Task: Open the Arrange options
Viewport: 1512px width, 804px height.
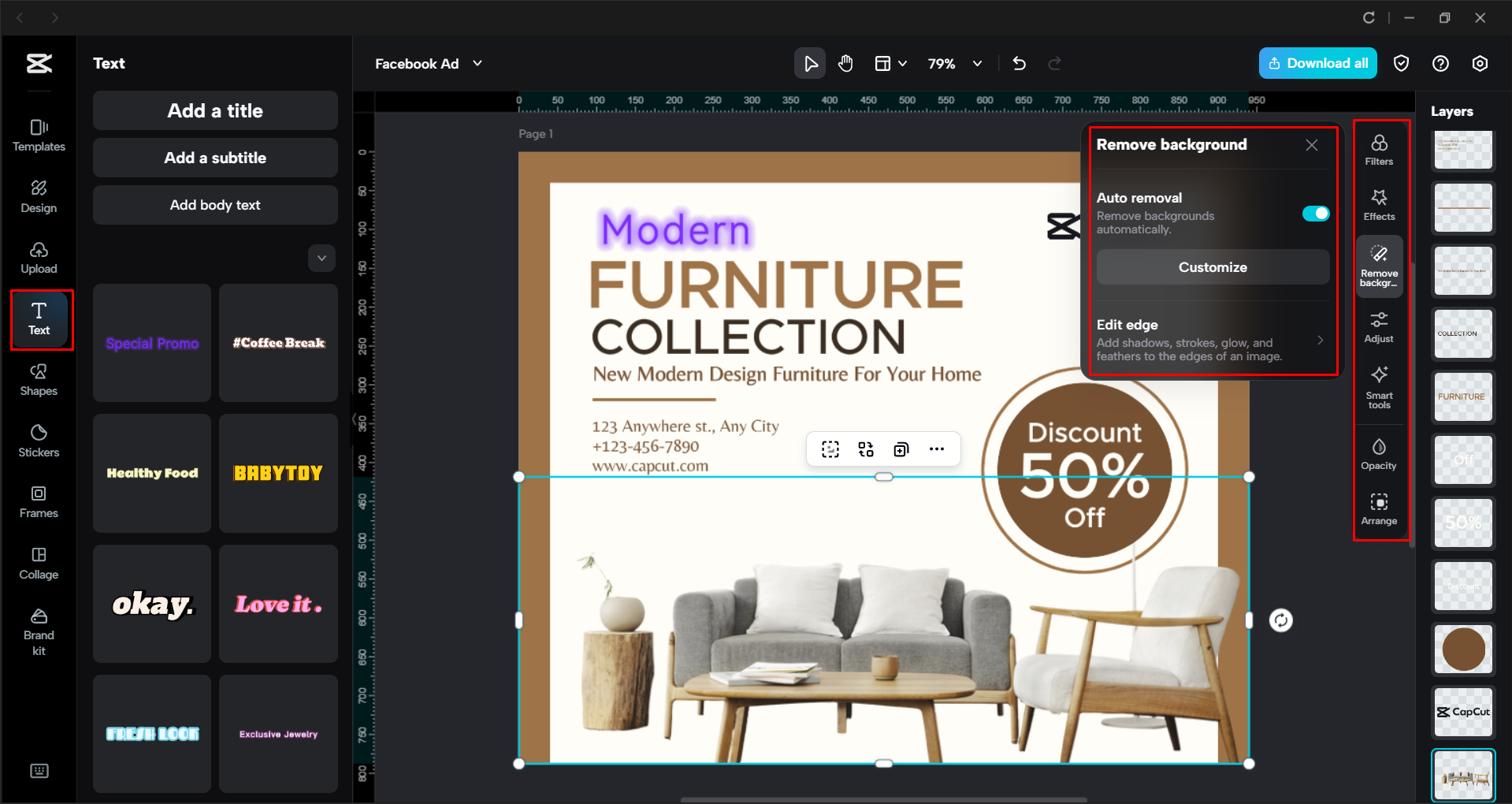Action: click(x=1379, y=508)
